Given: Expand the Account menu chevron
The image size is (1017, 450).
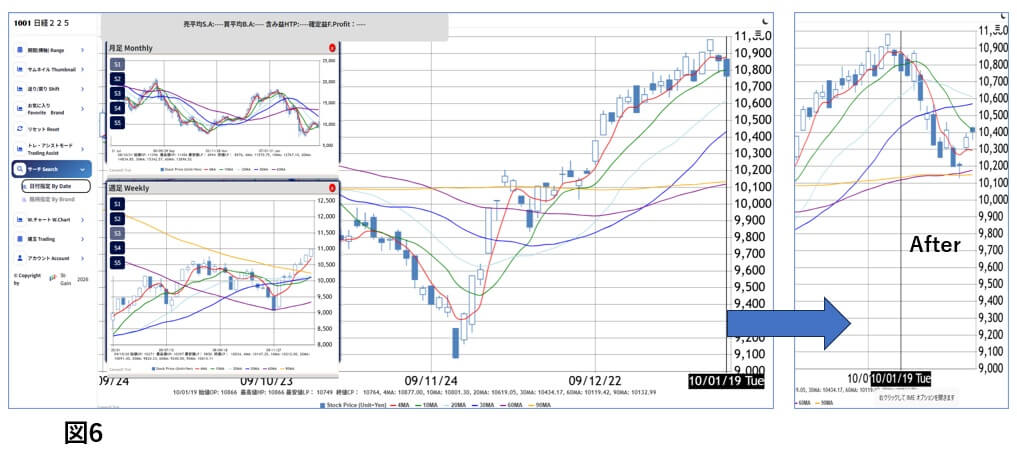Looking at the screenshot, I should (x=82, y=258).
